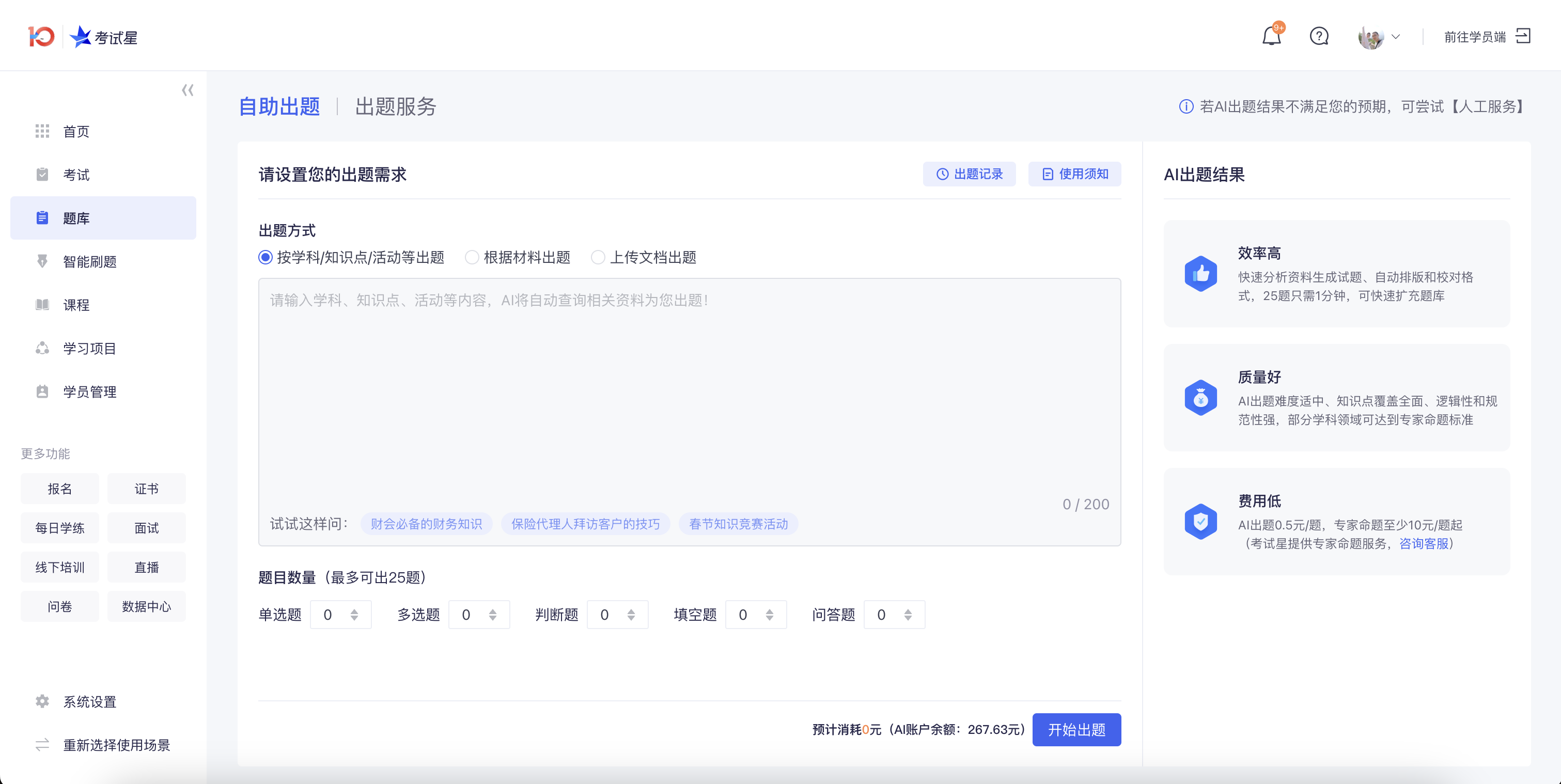Screen dimensions: 1561x784
Task: Go to the student portal via 前往学员端
Action: (1474, 37)
